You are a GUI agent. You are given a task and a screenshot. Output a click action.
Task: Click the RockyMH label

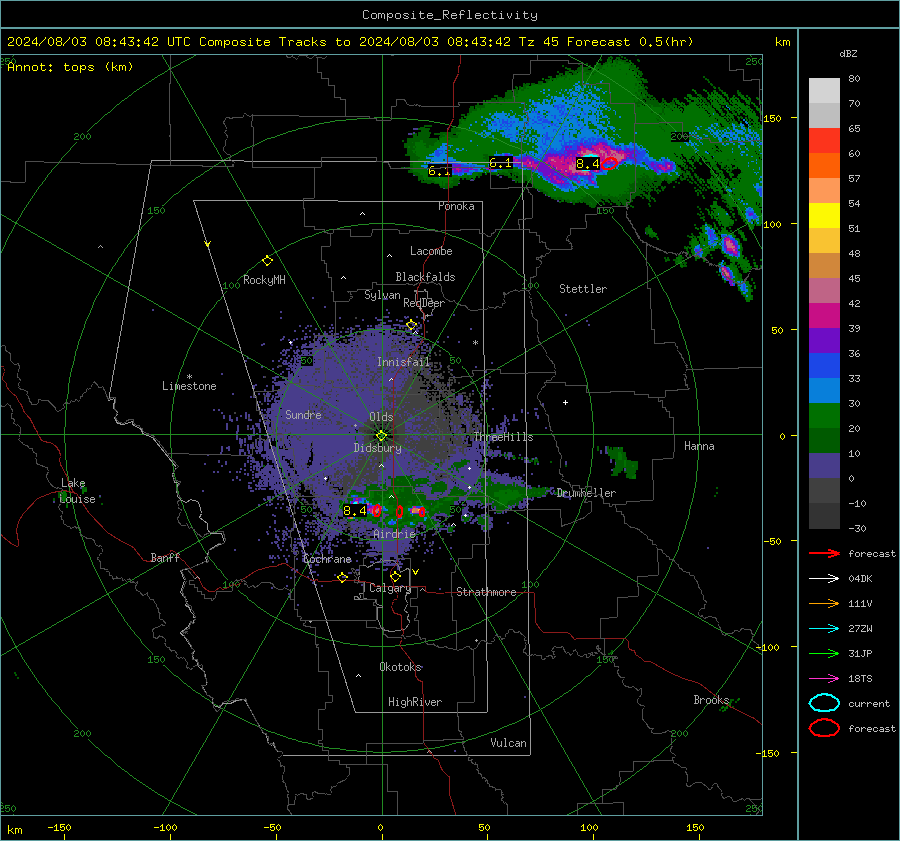[264, 280]
